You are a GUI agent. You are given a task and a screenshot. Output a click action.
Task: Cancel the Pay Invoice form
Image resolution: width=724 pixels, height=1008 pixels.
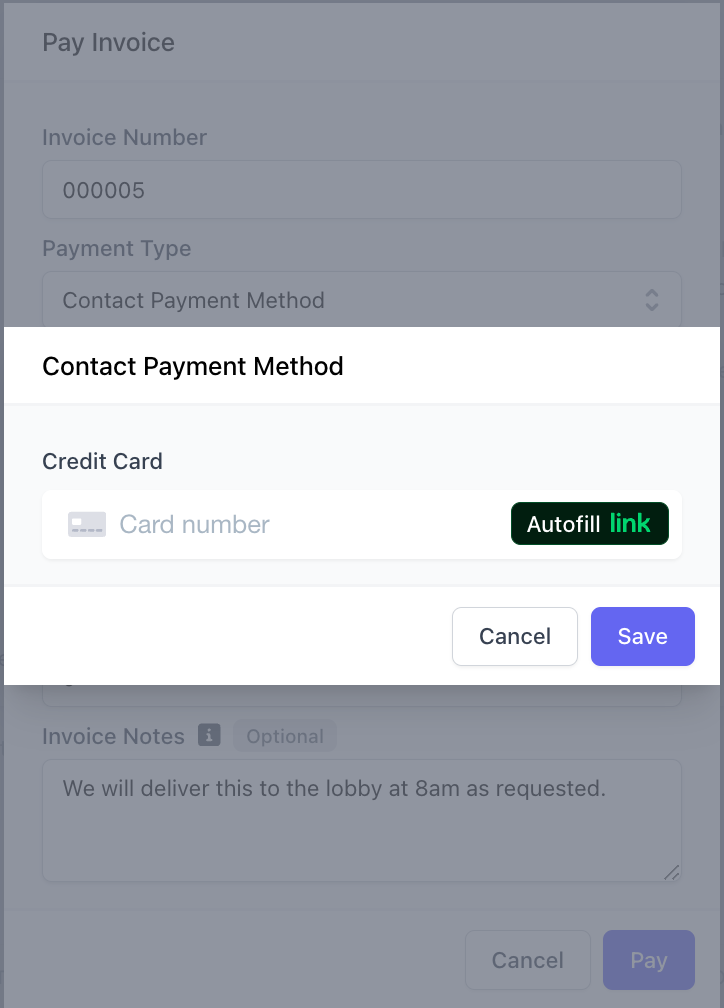tap(527, 960)
